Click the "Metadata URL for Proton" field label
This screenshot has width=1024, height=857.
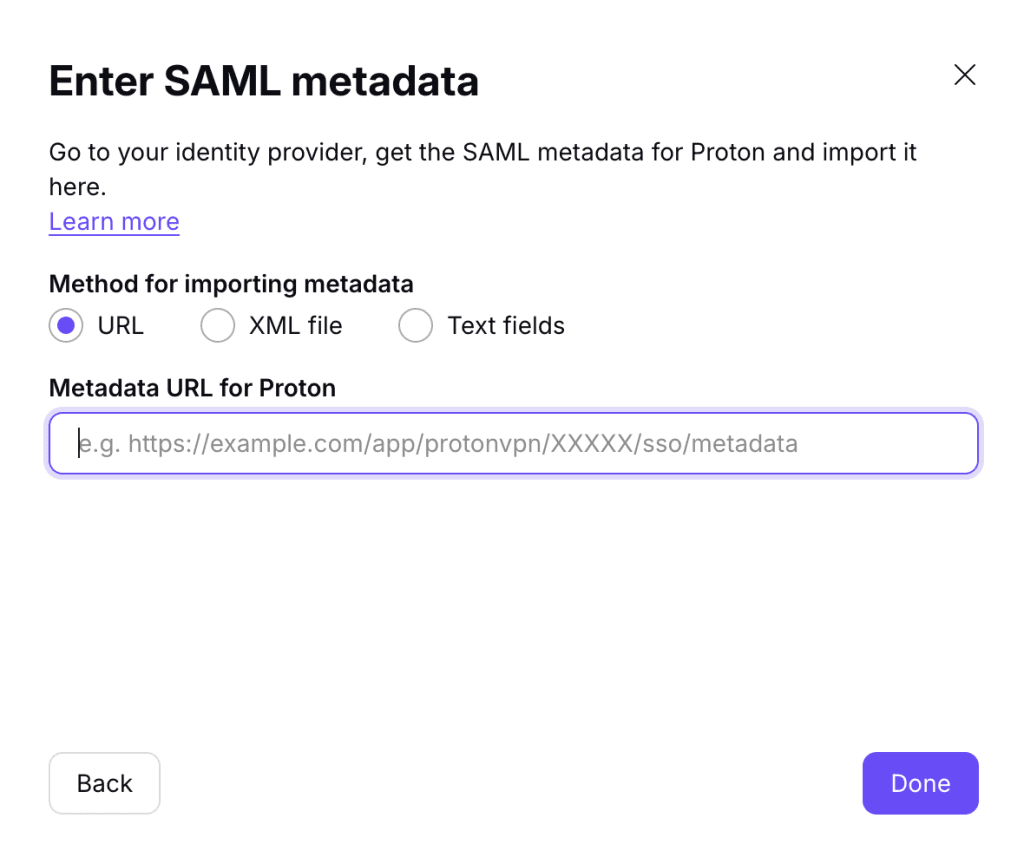pos(192,388)
